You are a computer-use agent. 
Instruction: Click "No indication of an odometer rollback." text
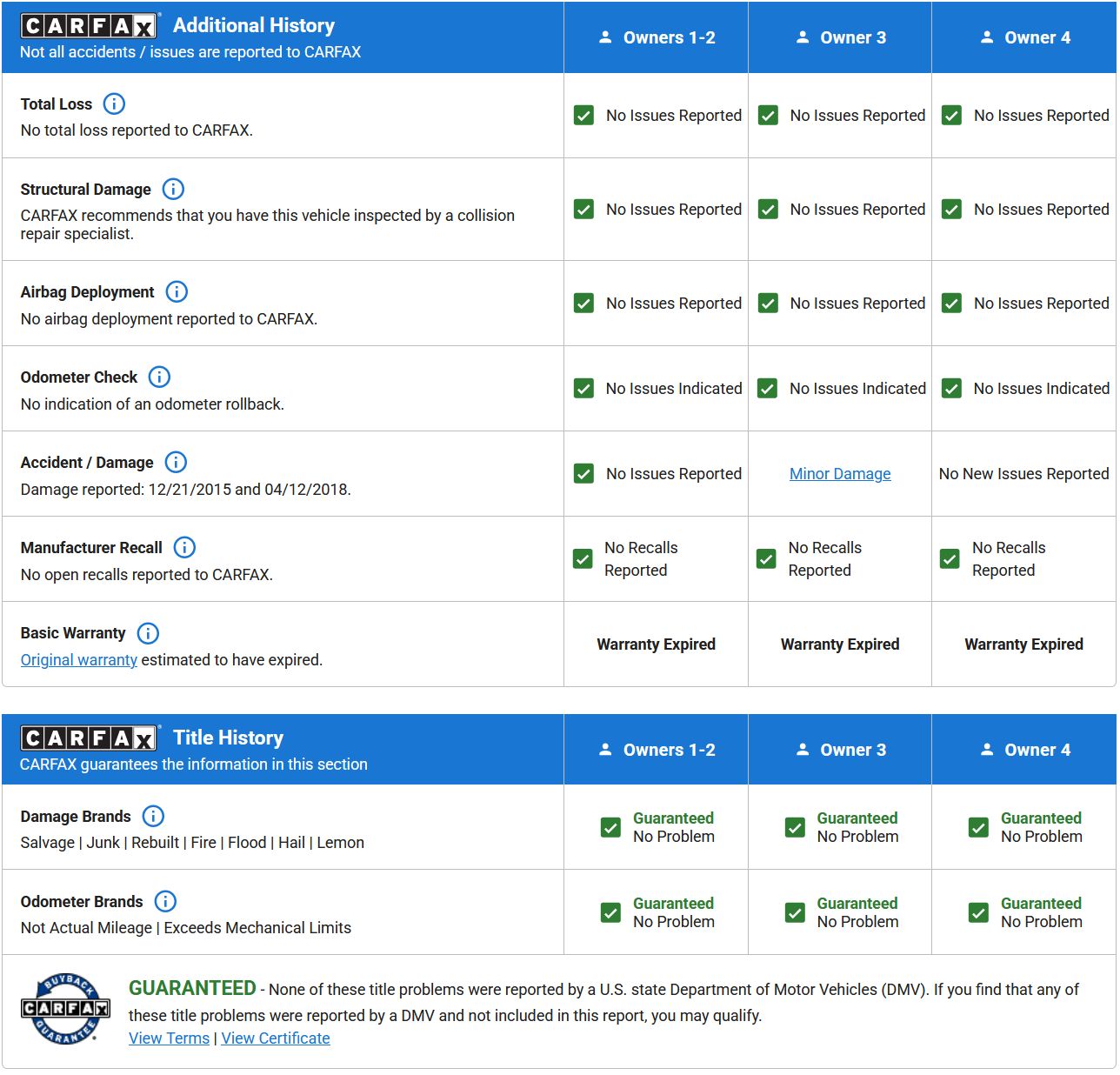click(152, 404)
